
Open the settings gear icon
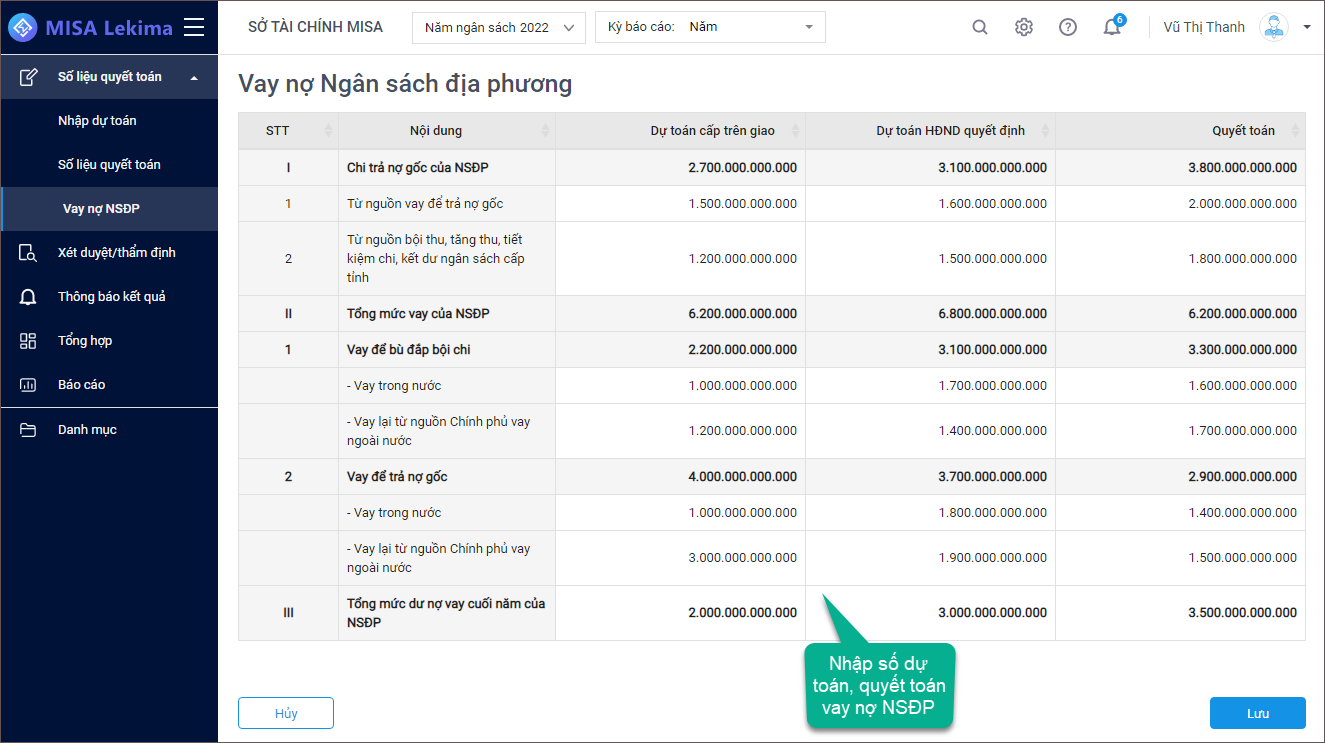click(x=1024, y=27)
